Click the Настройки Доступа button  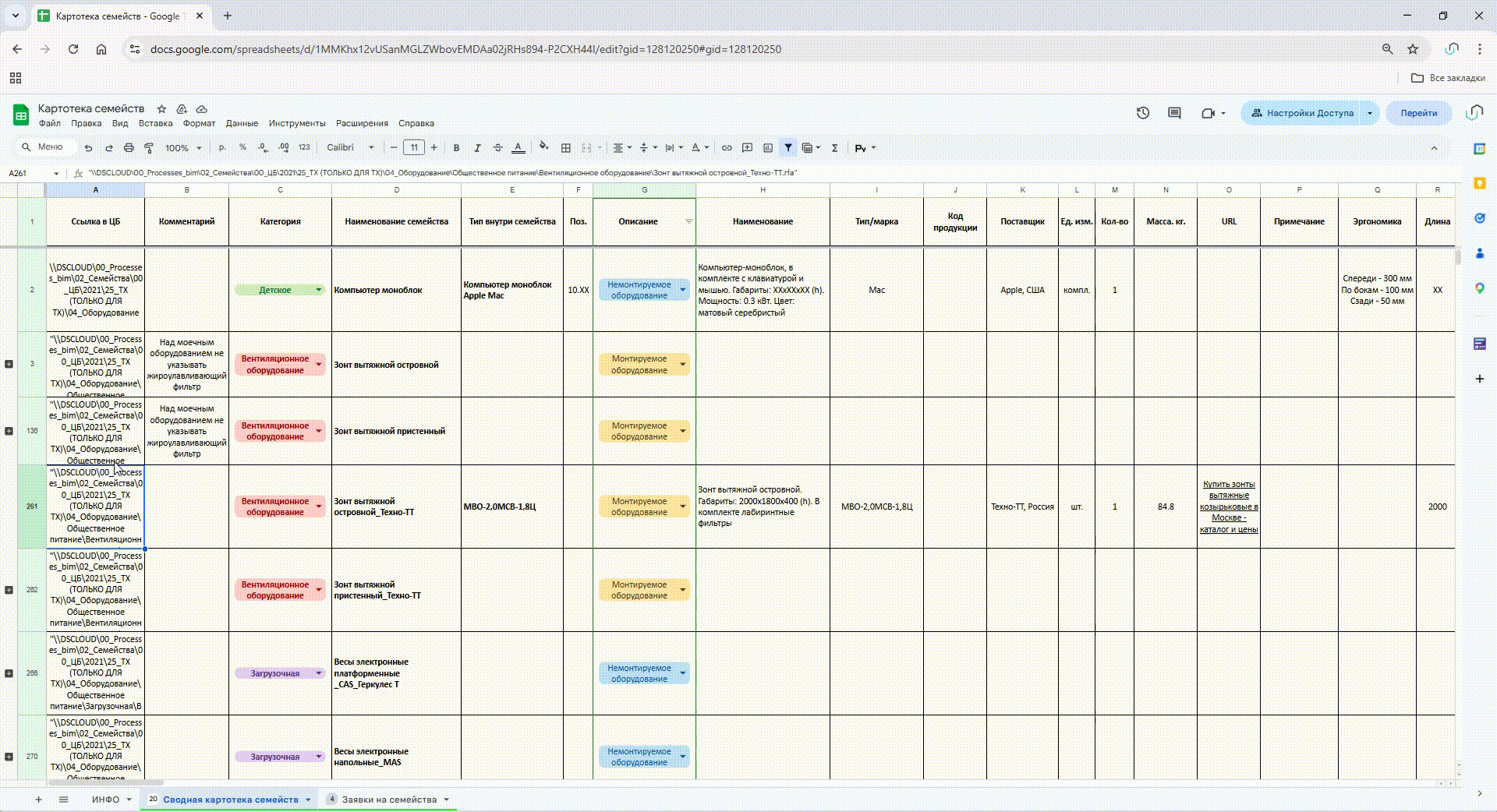[1301, 113]
